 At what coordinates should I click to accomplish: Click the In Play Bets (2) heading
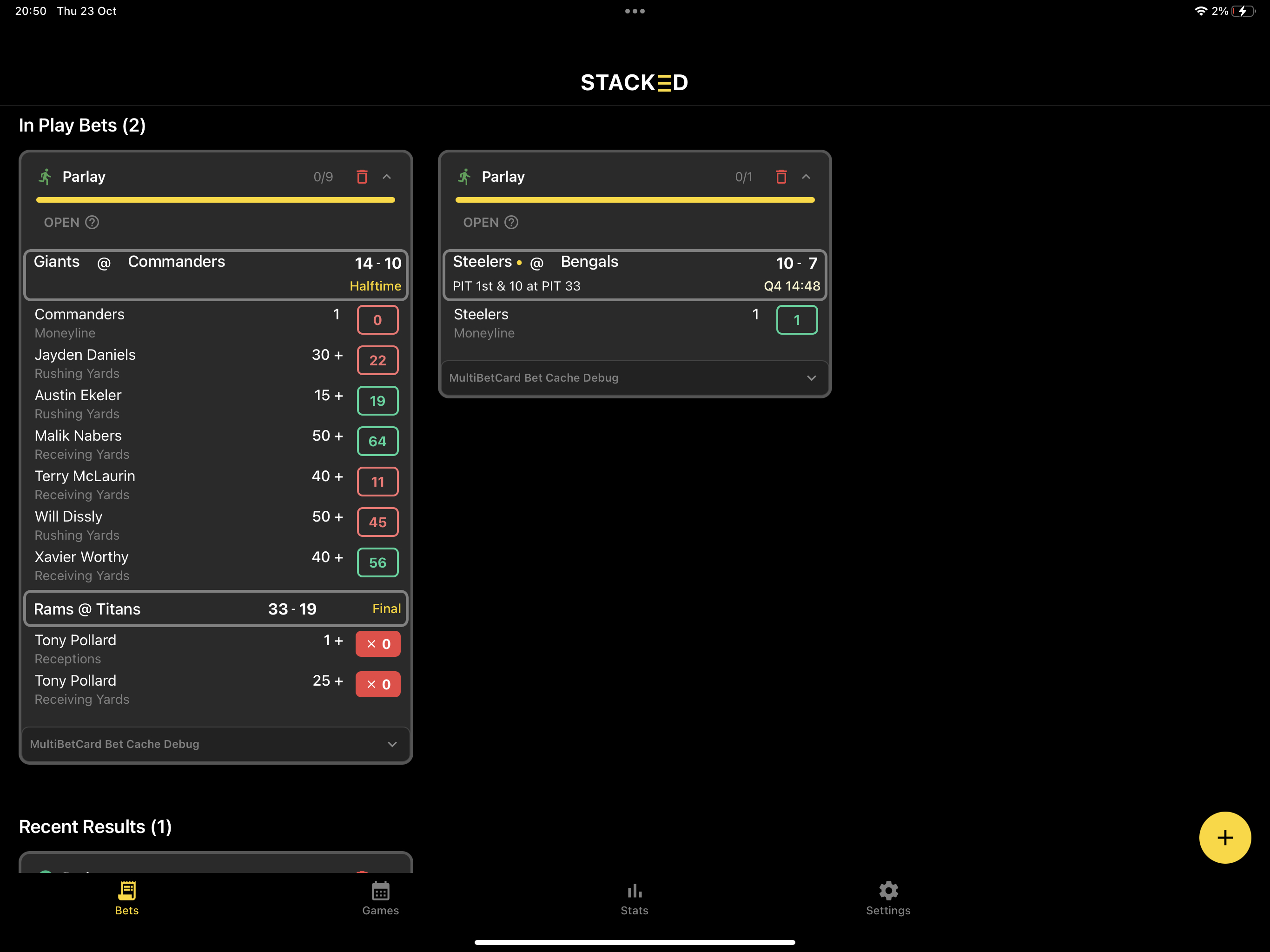pos(82,125)
